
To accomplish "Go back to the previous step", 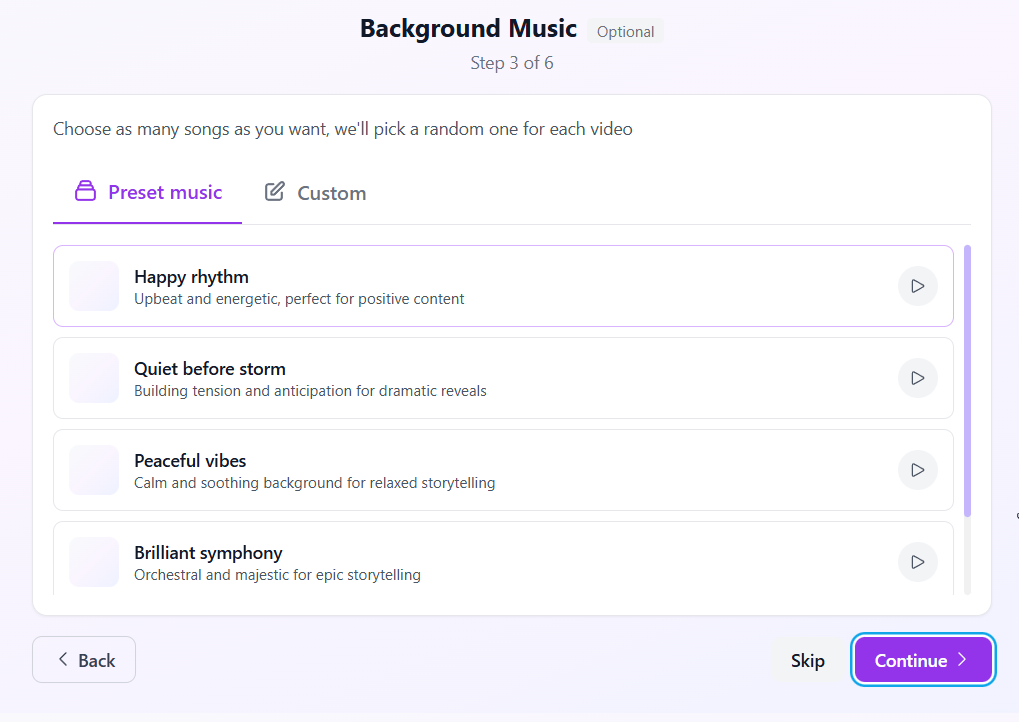I will (84, 660).
